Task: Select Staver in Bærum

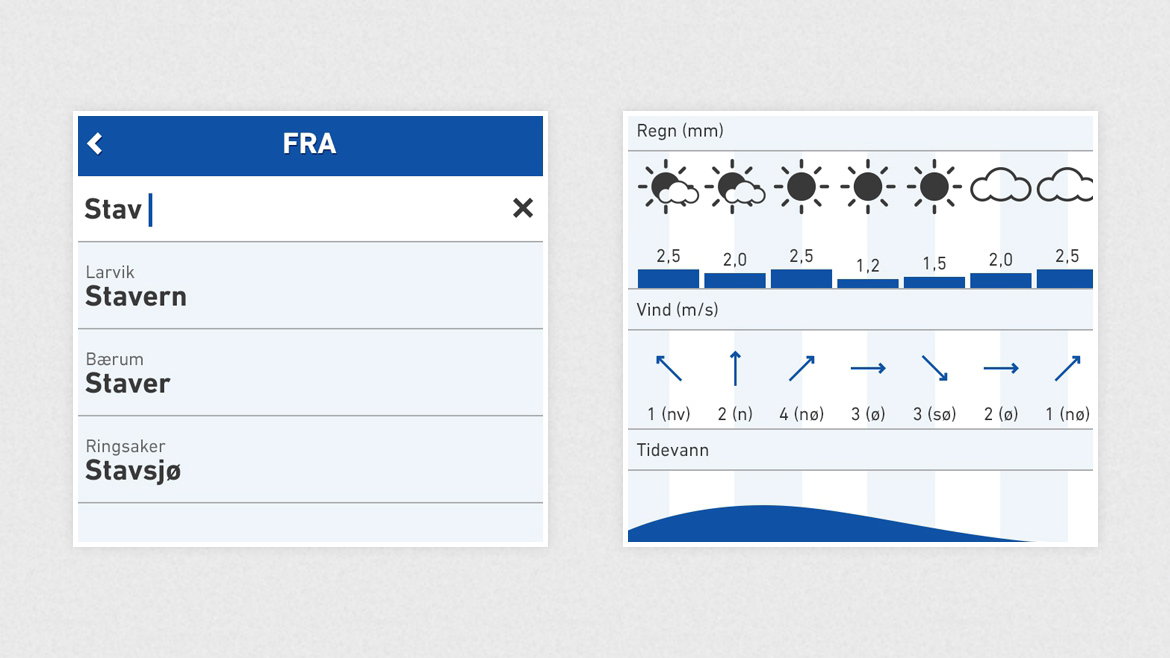Action: click(x=310, y=372)
